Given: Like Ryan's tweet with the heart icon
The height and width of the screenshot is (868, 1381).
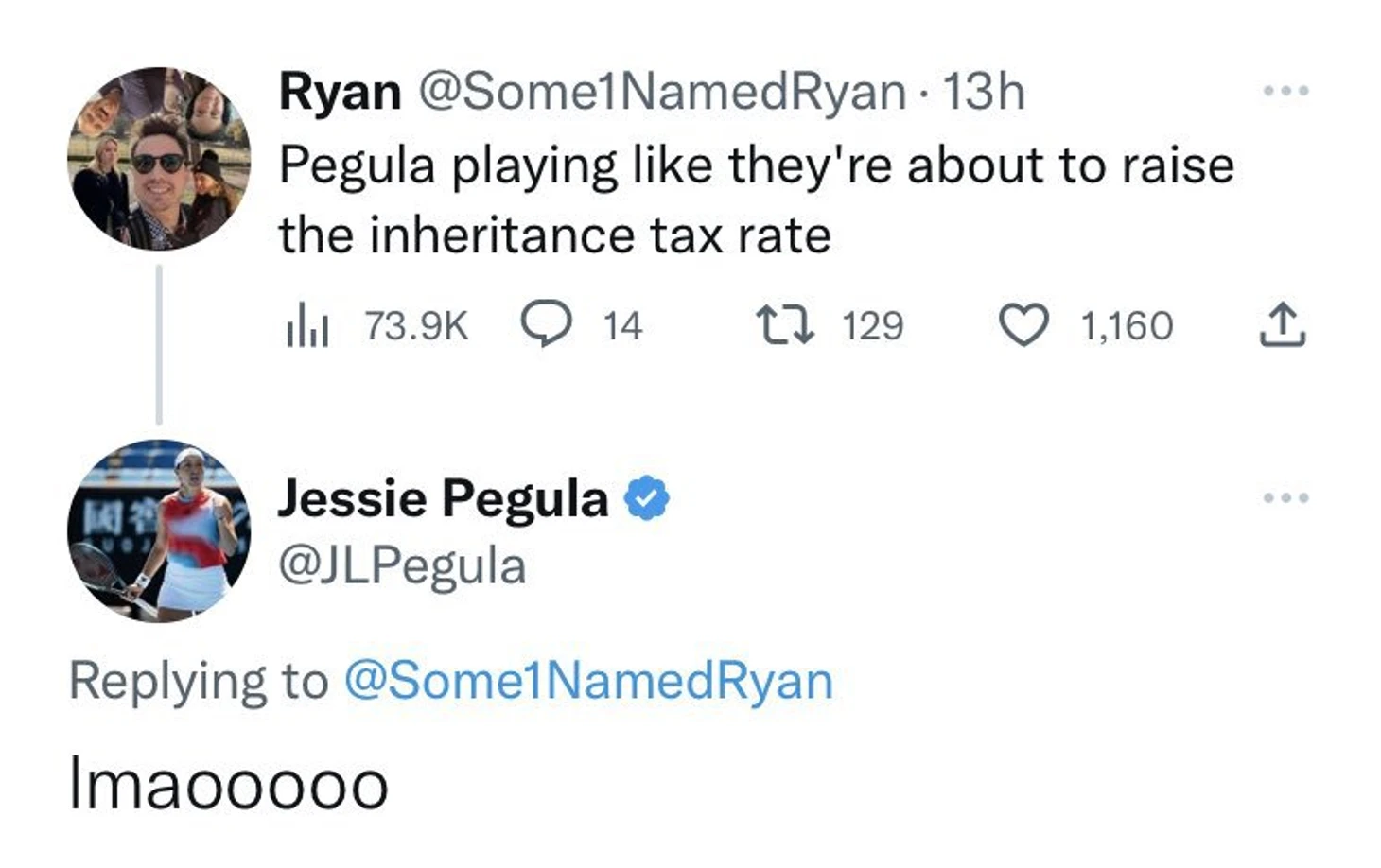Looking at the screenshot, I should coord(1023,325).
